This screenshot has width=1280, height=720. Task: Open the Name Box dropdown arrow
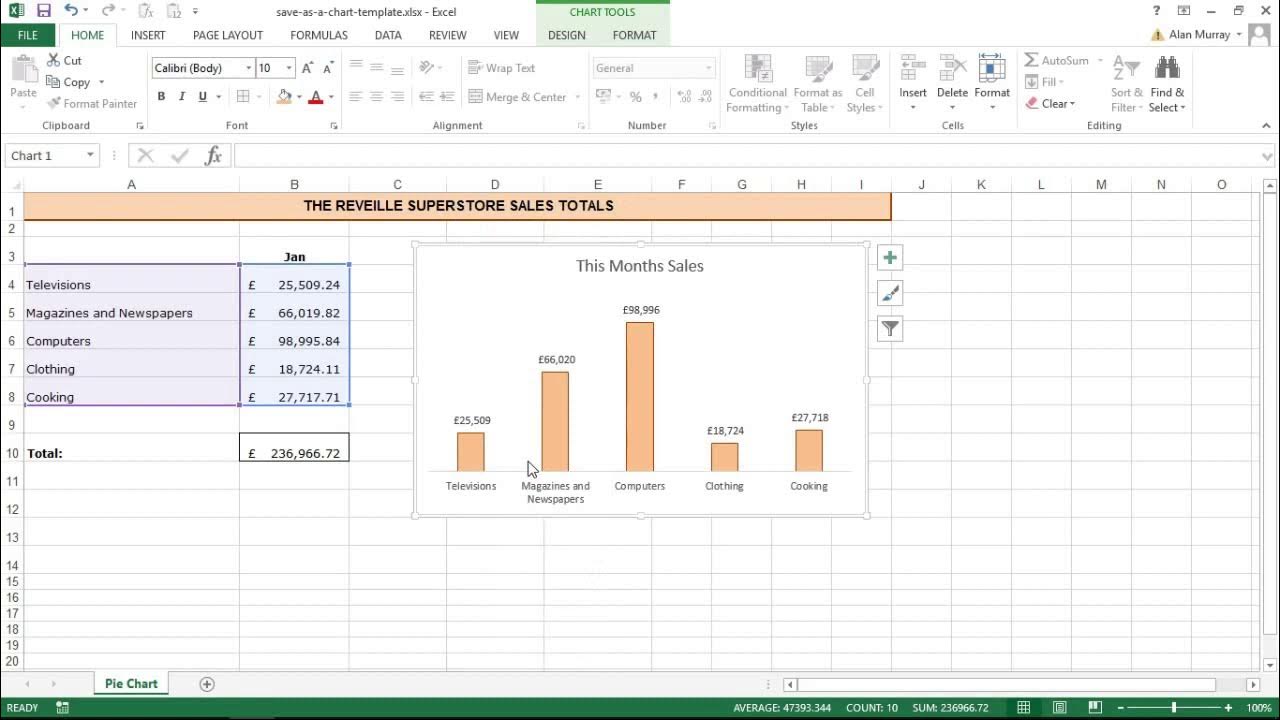pos(90,155)
